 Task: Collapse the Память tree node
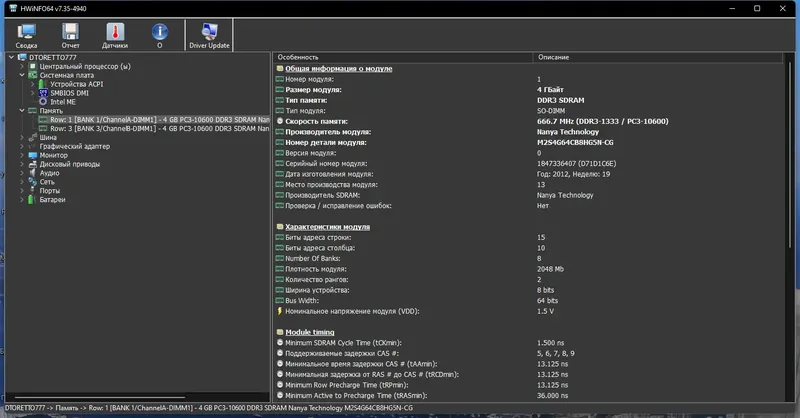[22, 110]
